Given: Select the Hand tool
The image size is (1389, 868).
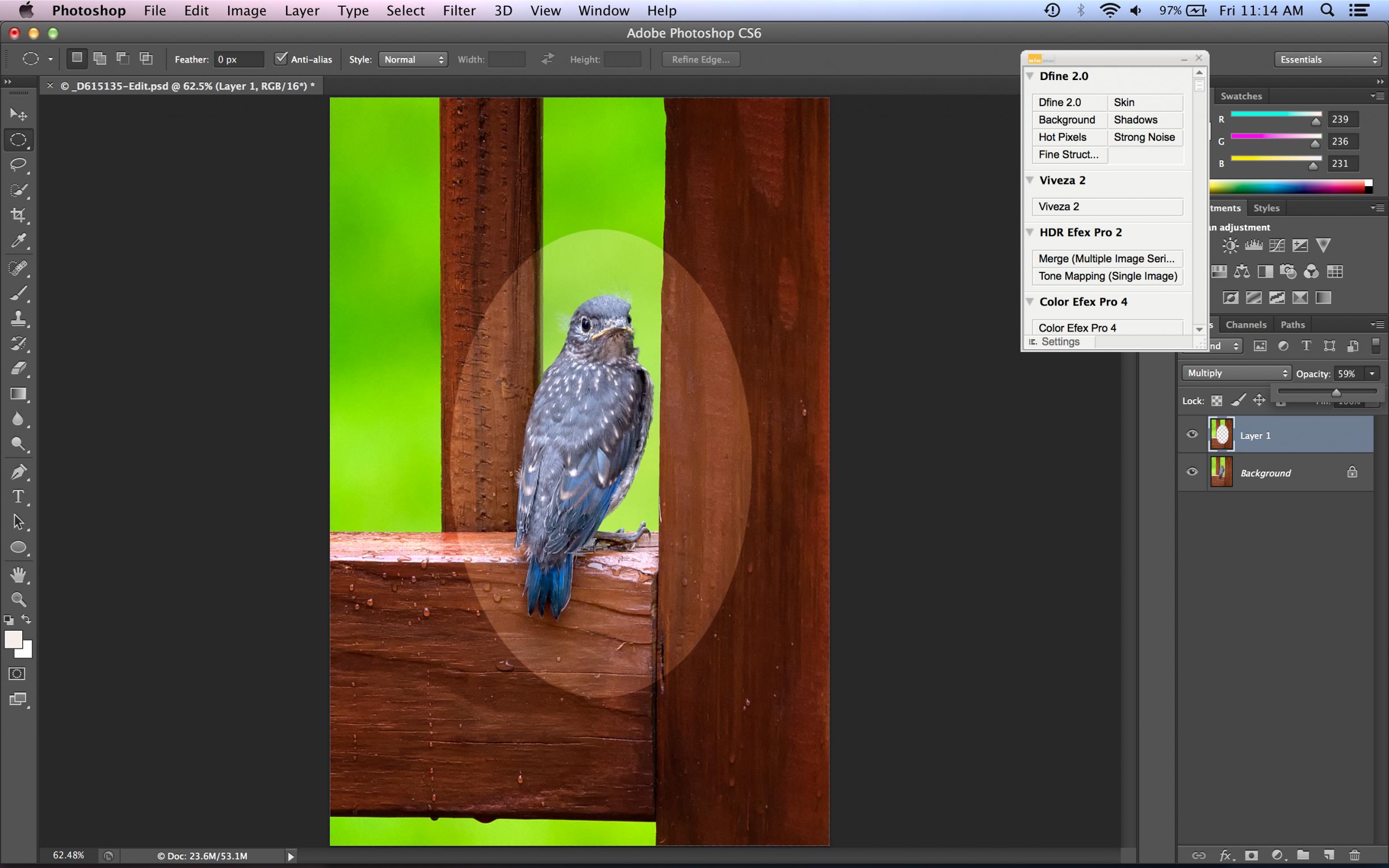Looking at the screenshot, I should 18,574.
